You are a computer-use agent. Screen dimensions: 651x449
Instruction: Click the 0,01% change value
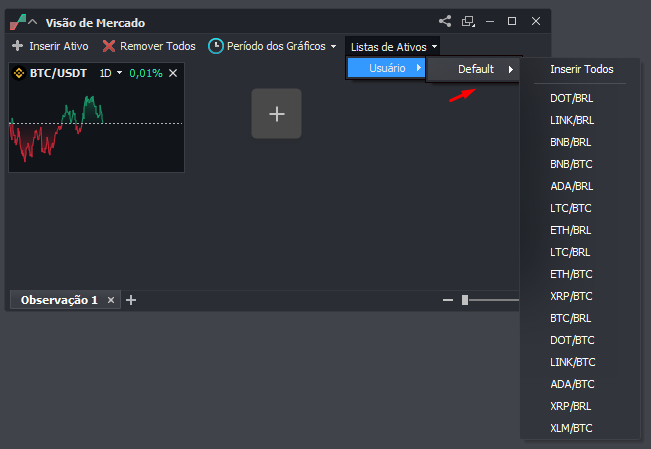pyautogui.click(x=146, y=74)
